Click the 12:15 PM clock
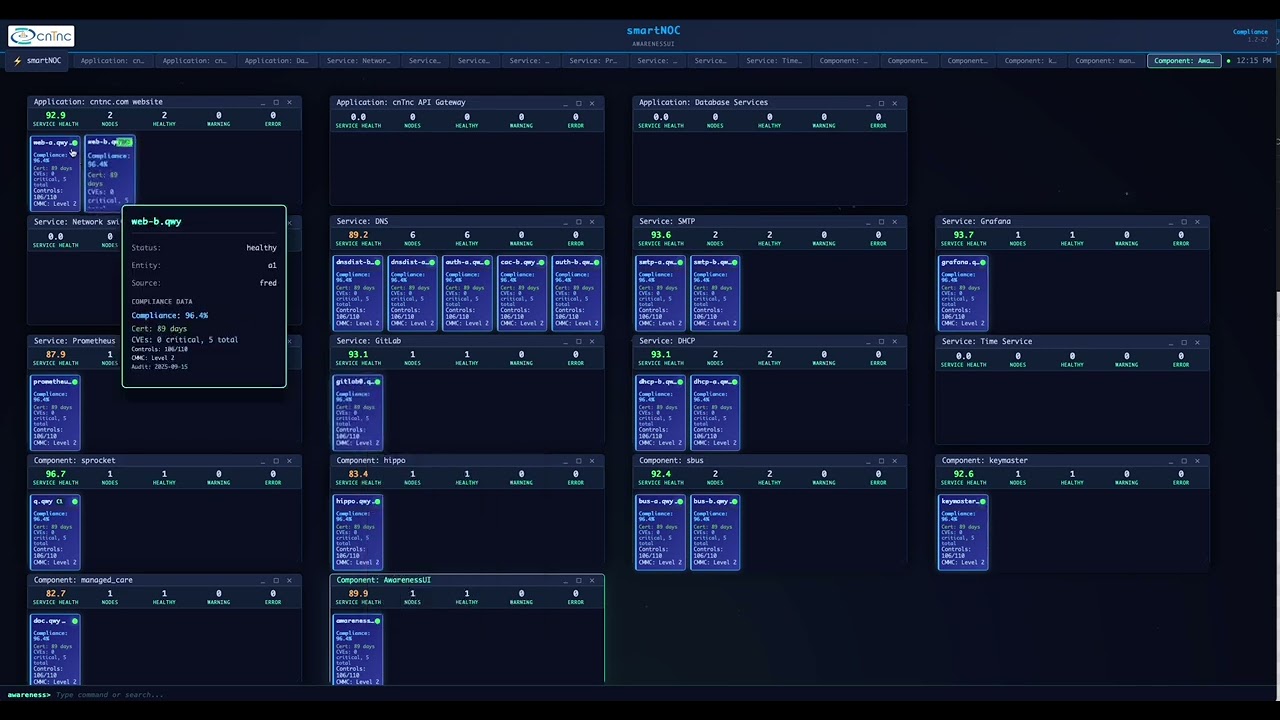This screenshot has width=1280, height=720. (x=1254, y=61)
